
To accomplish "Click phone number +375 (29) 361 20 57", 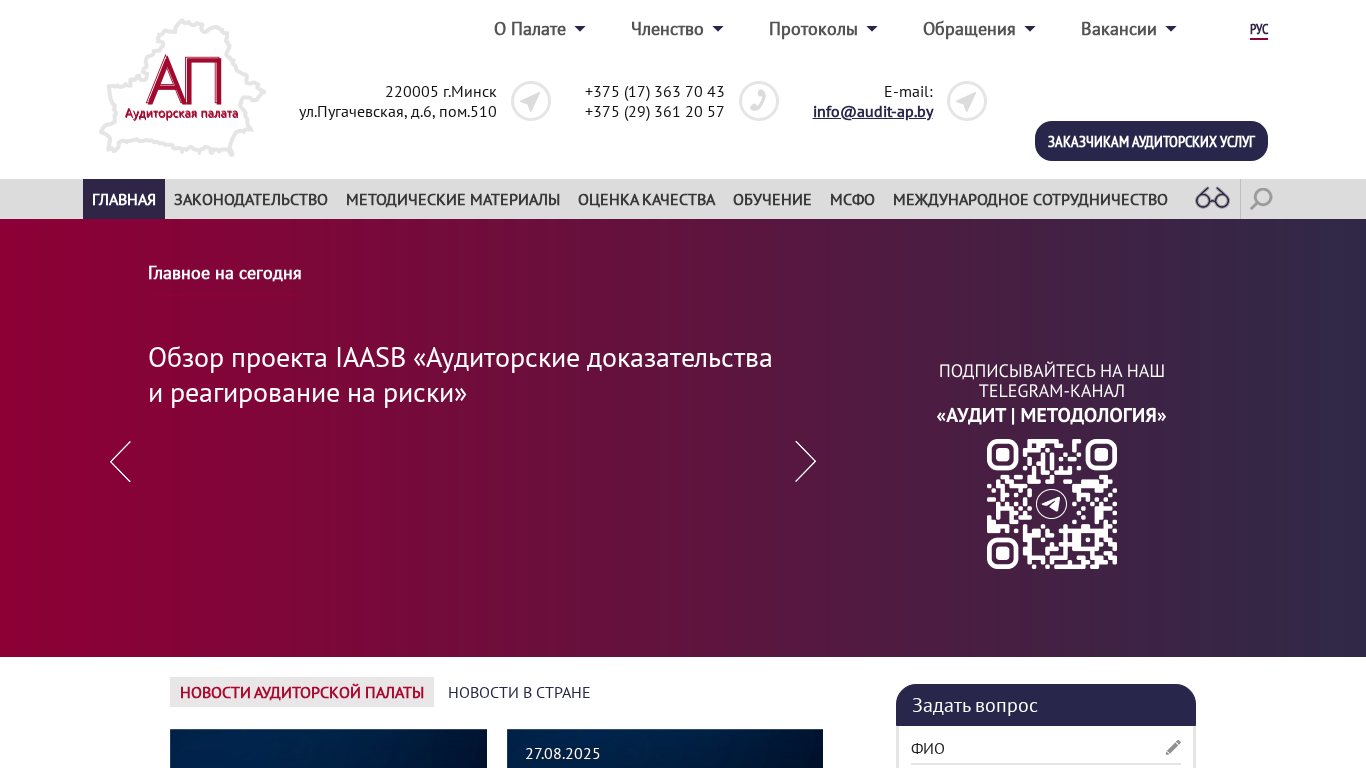I will [655, 111].
